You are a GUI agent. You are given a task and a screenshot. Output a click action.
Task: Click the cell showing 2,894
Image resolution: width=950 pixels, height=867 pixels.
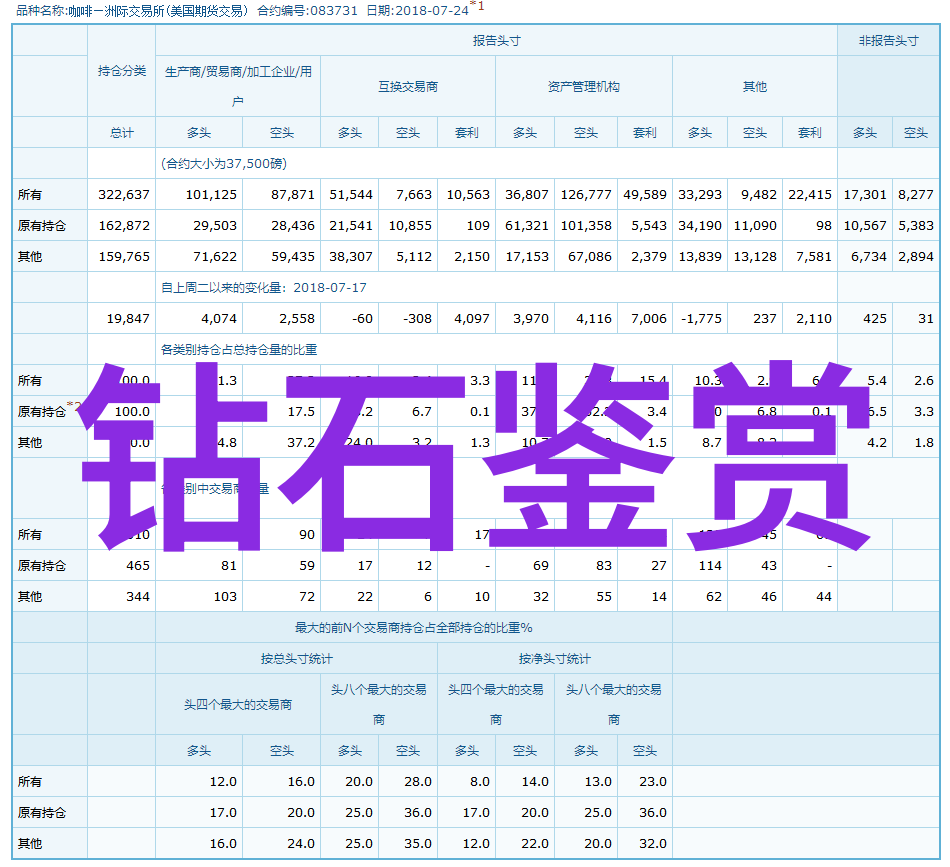point(915,256)
